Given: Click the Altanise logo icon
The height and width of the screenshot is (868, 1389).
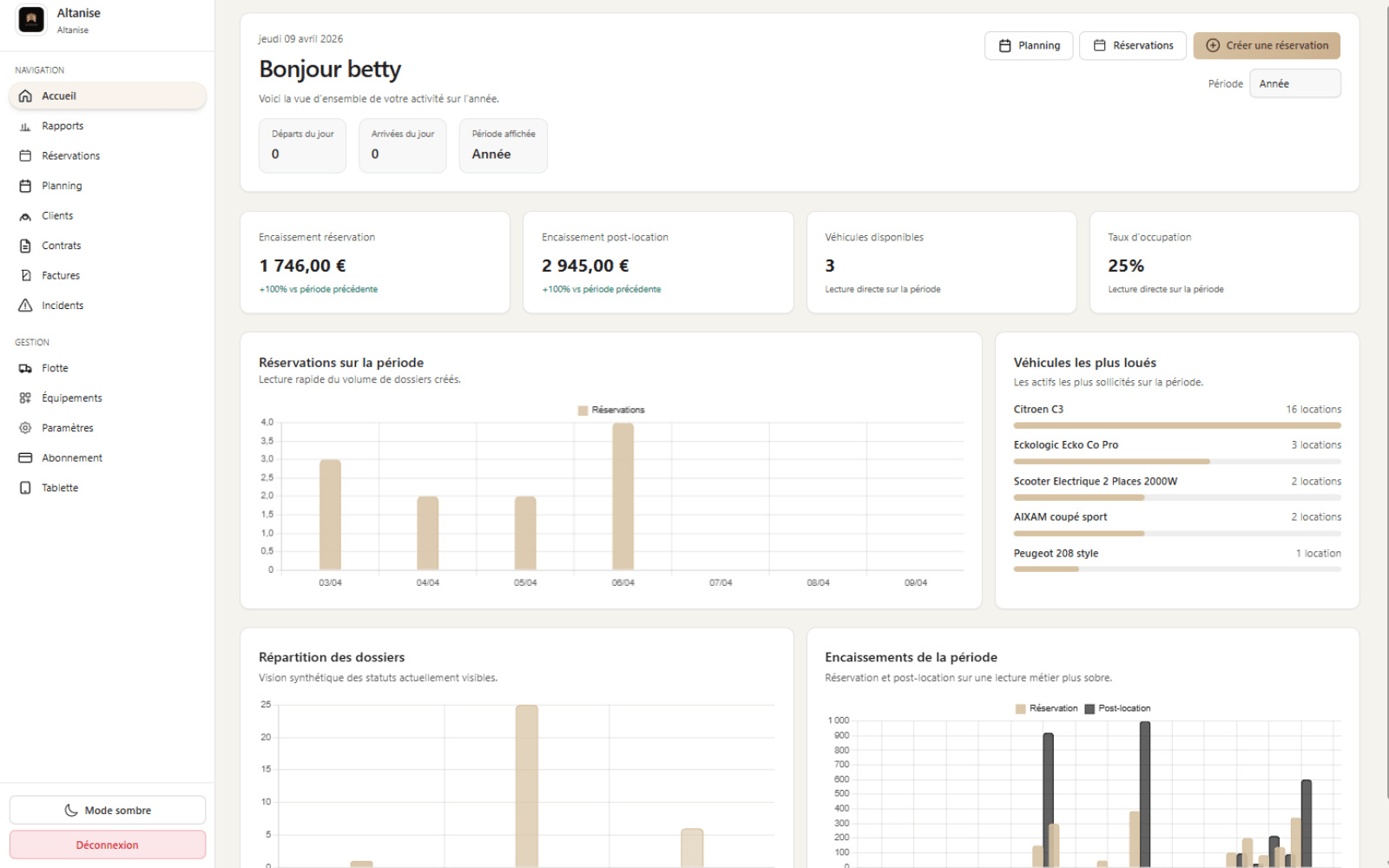Looking at the screenshot, I should pos(31,20).
